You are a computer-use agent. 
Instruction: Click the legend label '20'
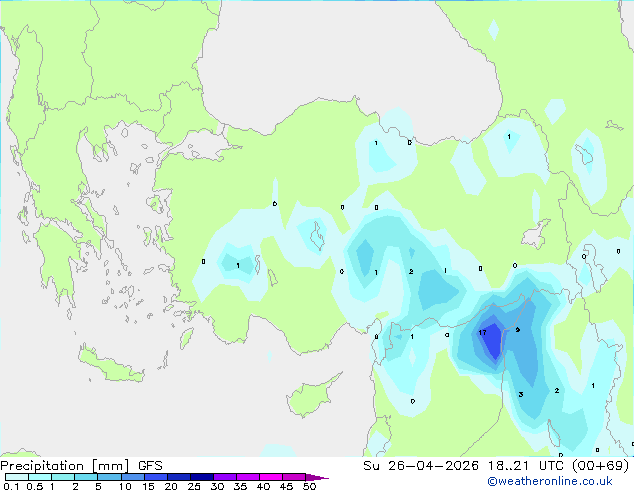coord(171,486)
